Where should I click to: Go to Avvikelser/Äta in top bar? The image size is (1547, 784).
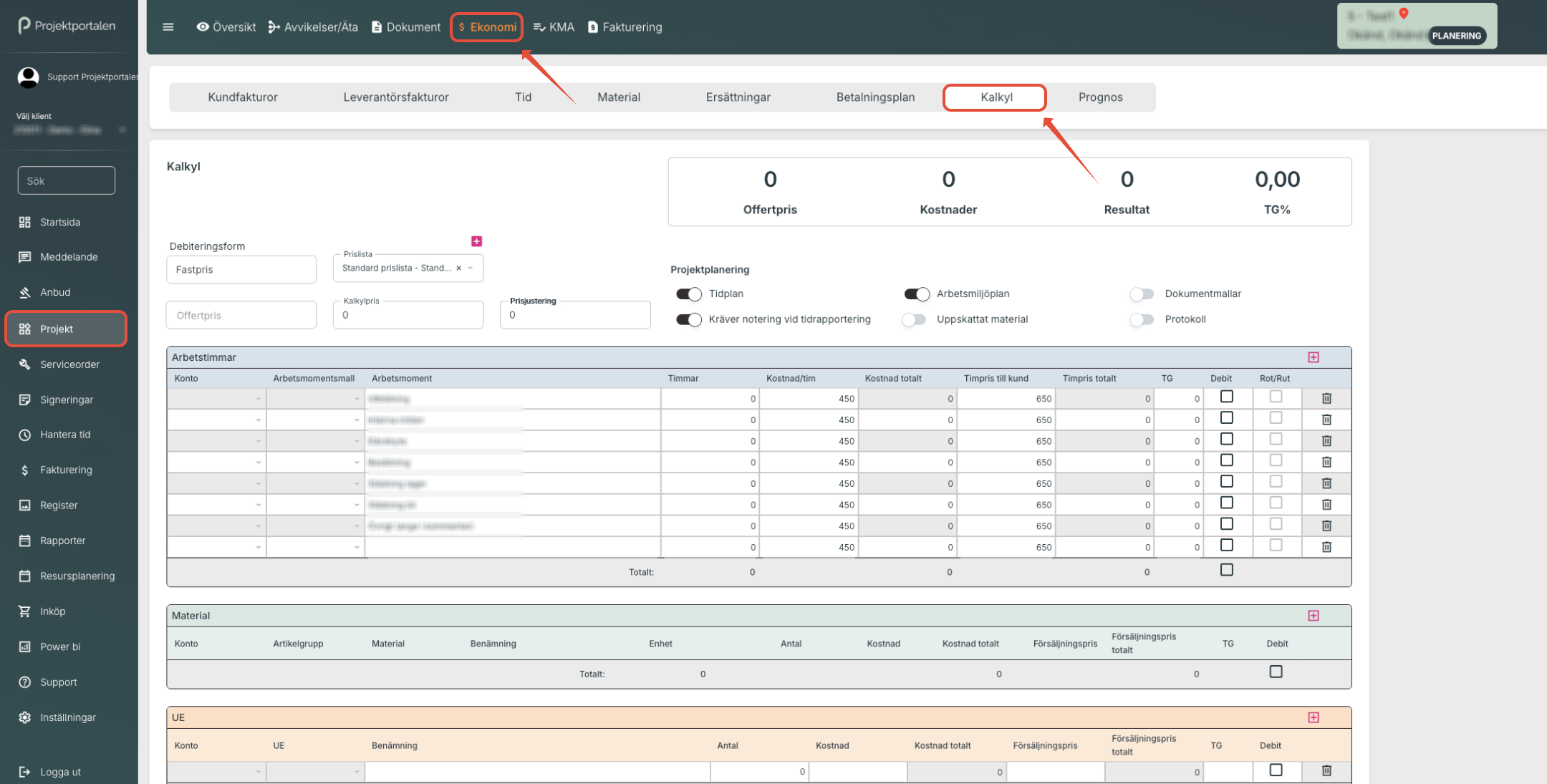click(313, 27)
